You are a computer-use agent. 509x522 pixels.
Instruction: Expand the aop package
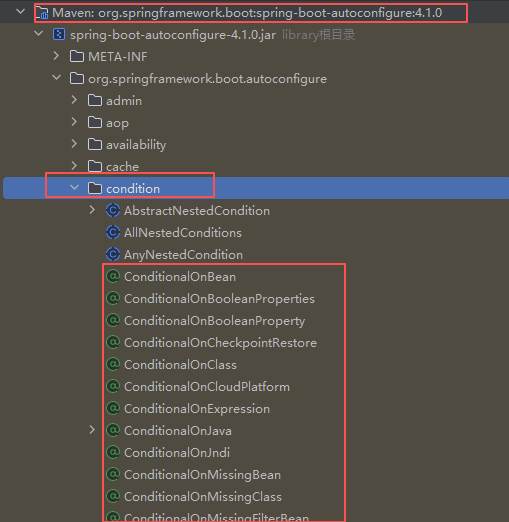(74, 122)
